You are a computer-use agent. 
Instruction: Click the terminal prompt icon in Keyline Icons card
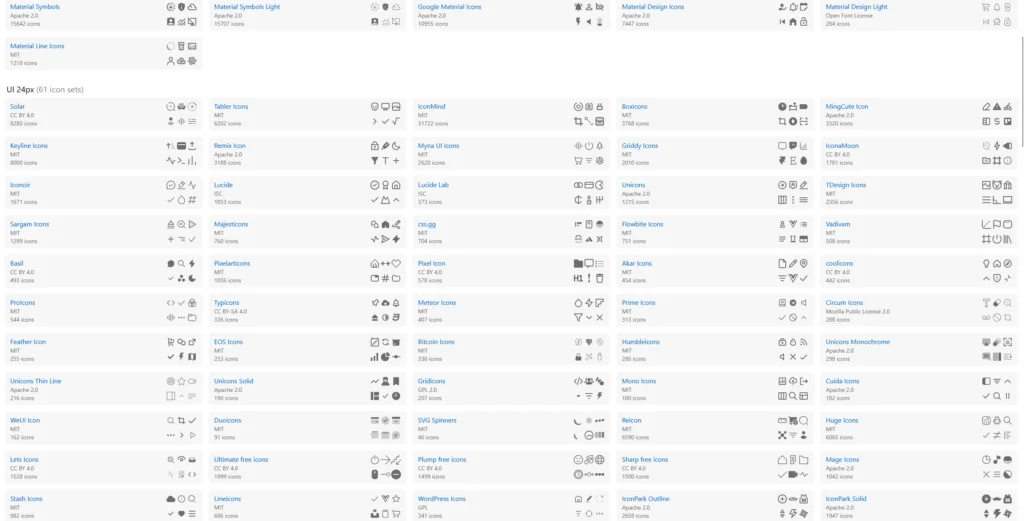point(182,161)
